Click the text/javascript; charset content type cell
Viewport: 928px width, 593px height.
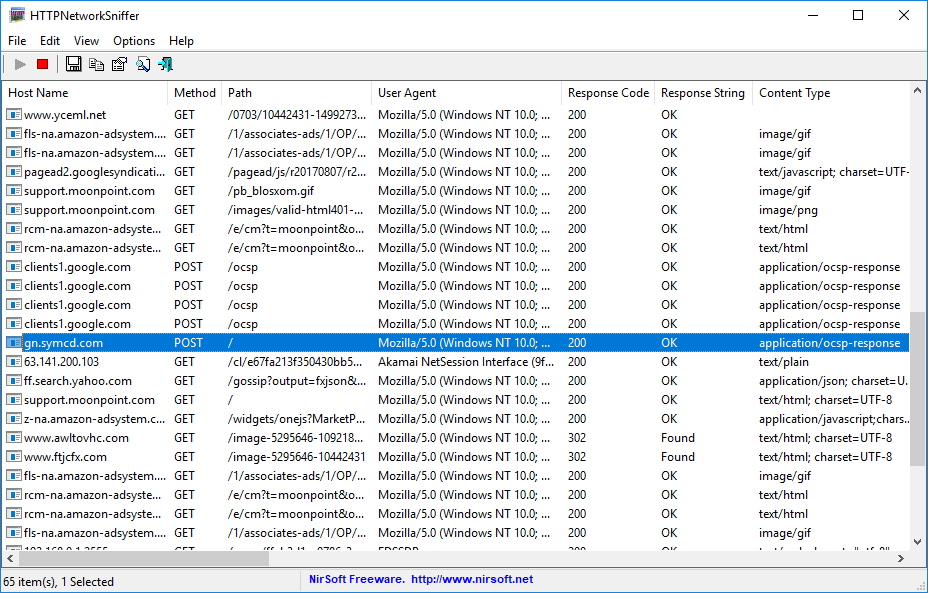(834, 172)
